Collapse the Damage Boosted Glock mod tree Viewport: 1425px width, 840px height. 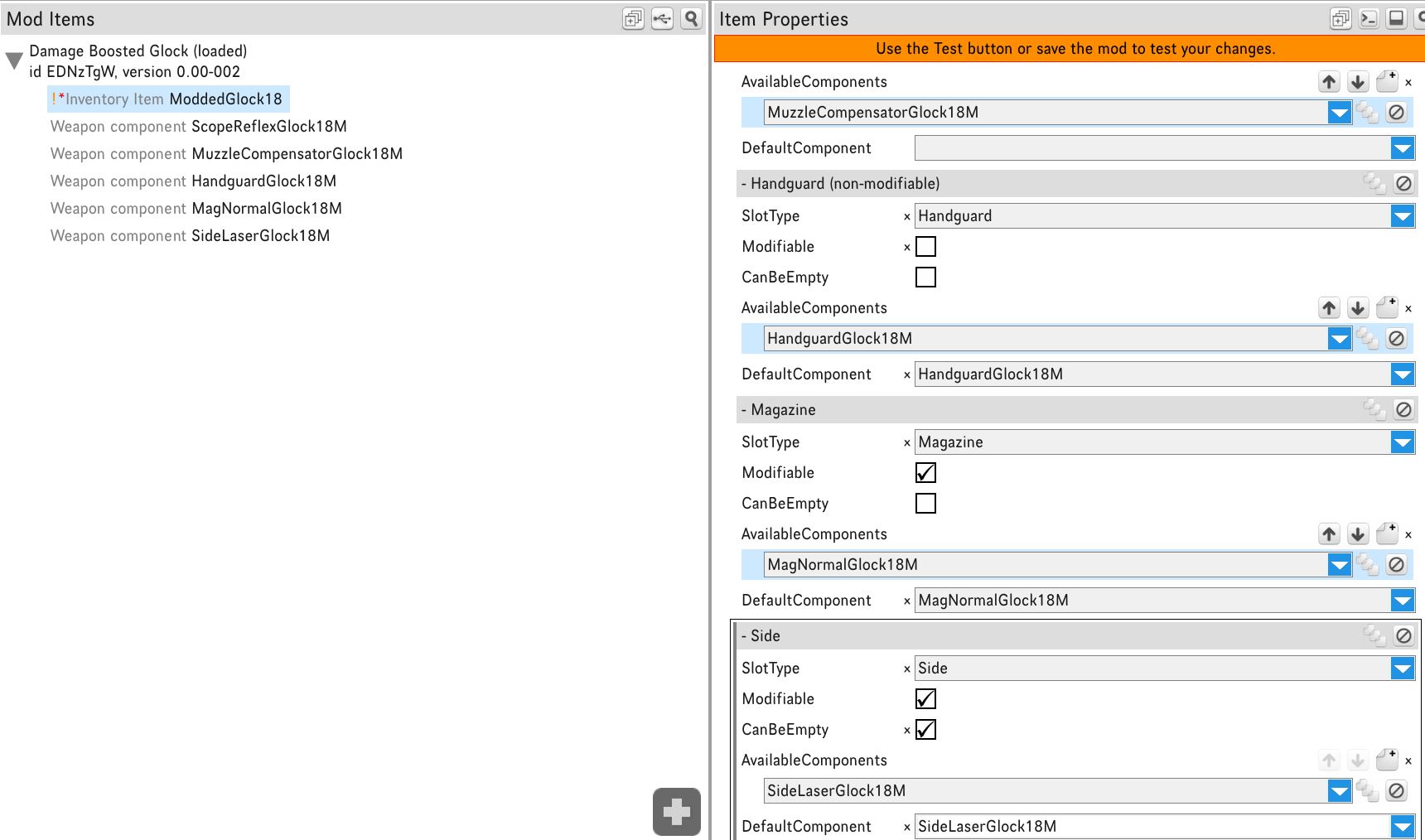(14, 60)
